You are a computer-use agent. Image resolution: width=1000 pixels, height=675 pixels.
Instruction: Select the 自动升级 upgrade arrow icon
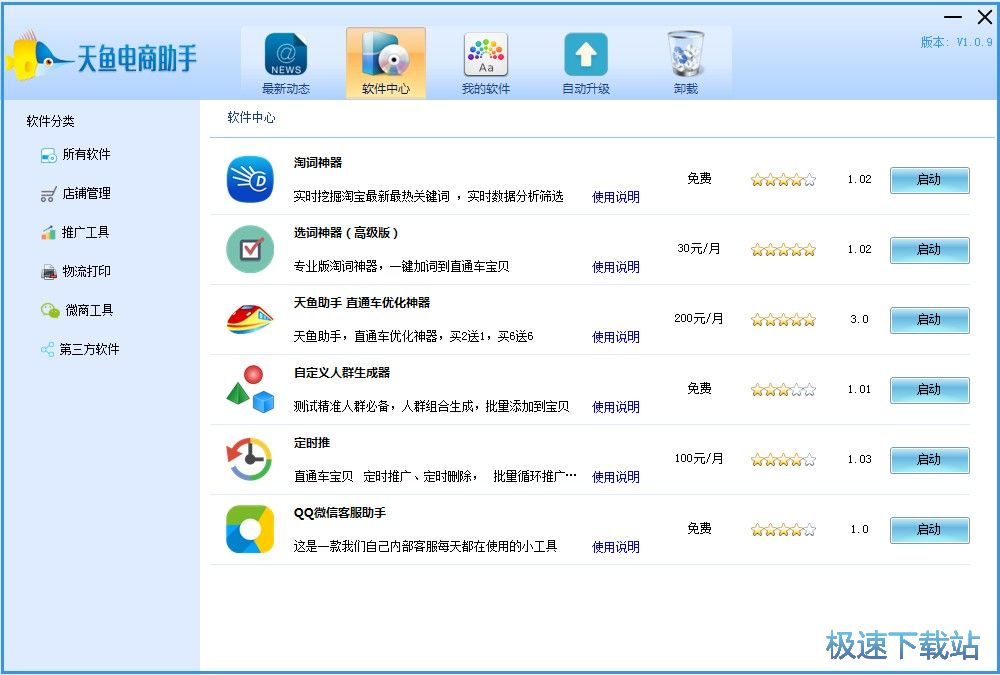(585, 55)
